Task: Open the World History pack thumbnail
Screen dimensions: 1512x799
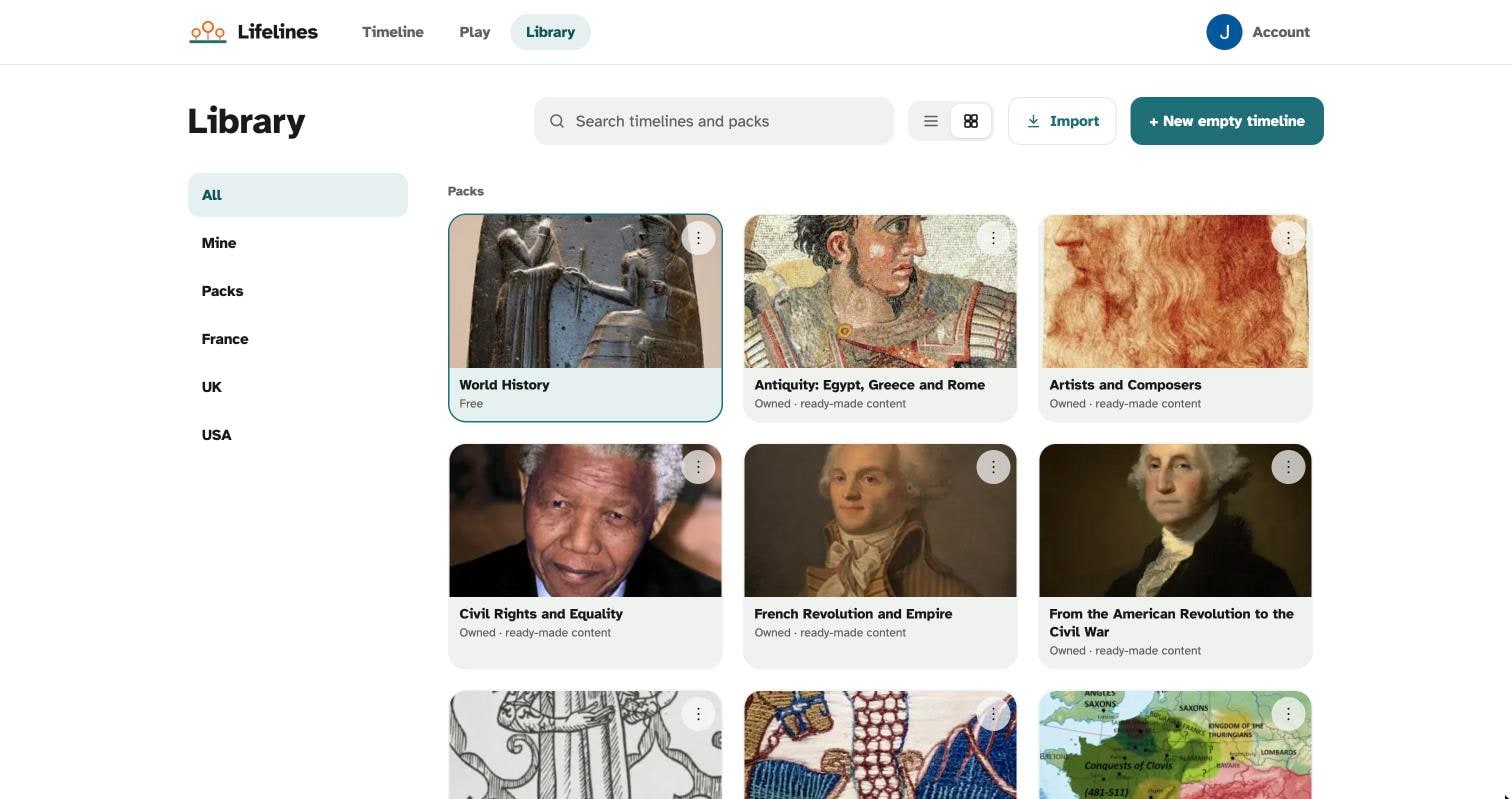Action: [585, 291]
